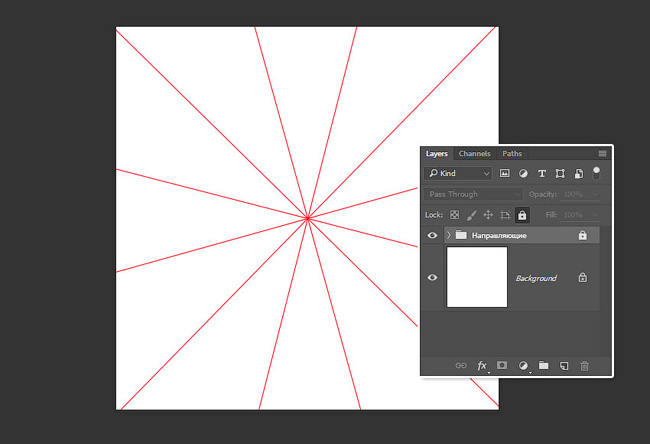Filter layers by adjustment layers icon
Image resolution: width=650 pixels, height=444 pixels.
523,173
